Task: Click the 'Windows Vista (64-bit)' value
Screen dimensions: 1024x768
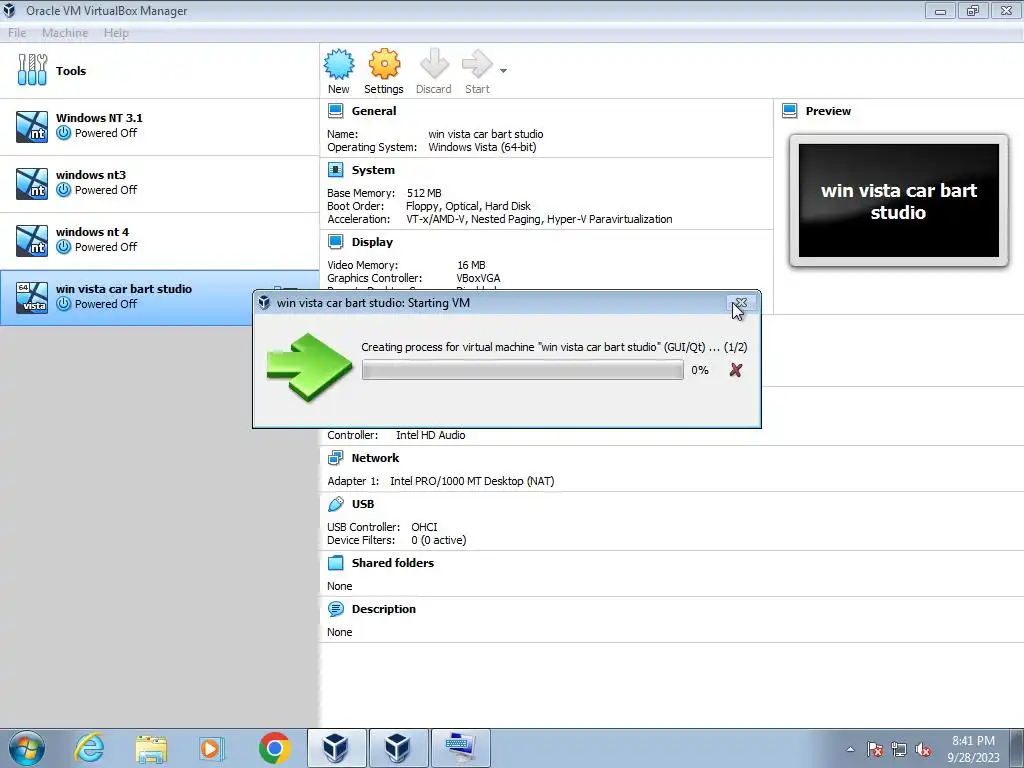Action: pos(482,147)
